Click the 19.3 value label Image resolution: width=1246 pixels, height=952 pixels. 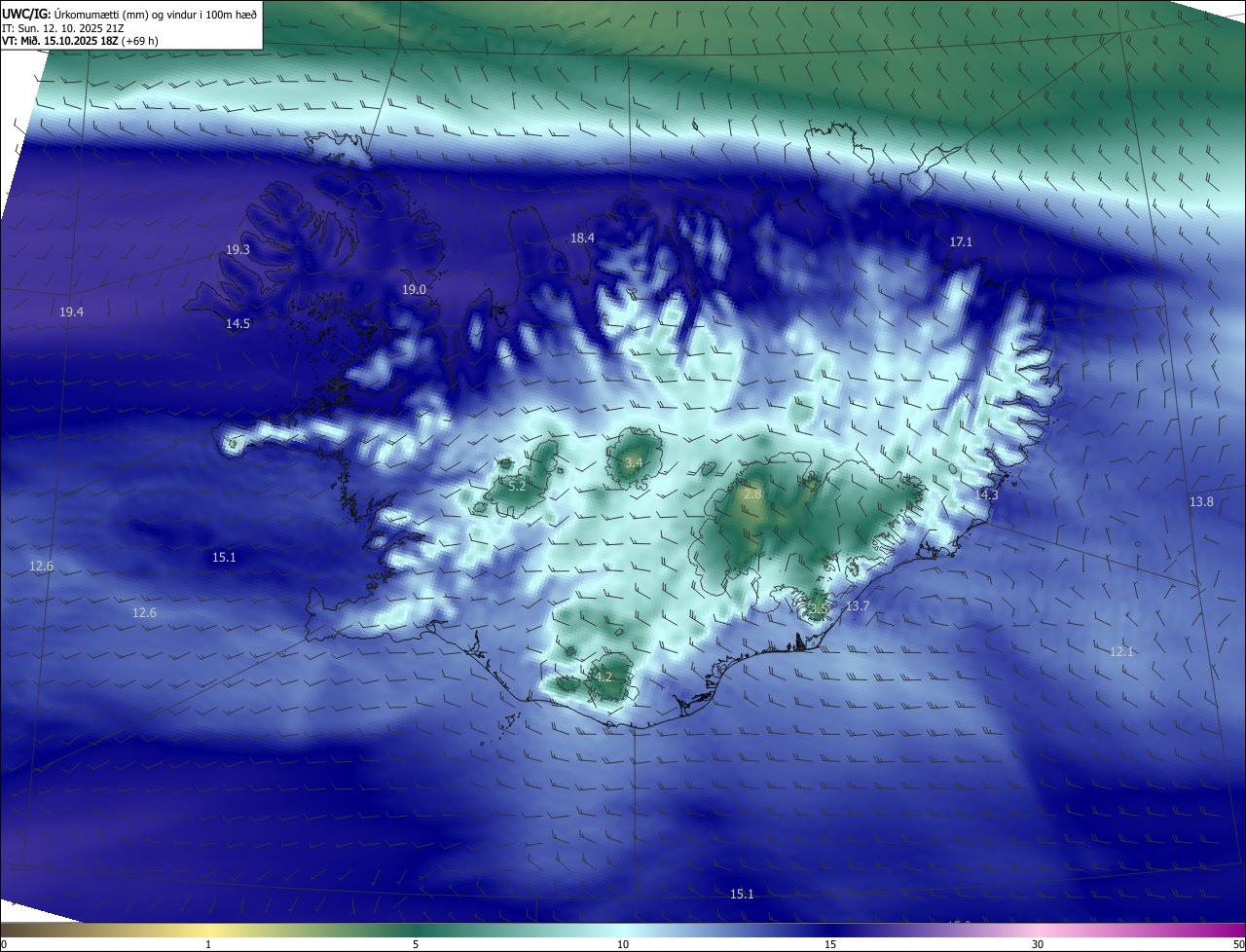[238, 250]
